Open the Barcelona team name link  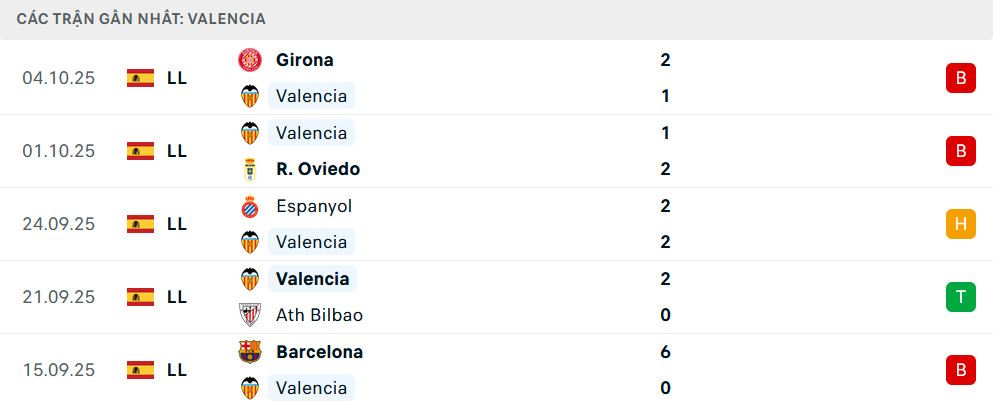point(319,352)
